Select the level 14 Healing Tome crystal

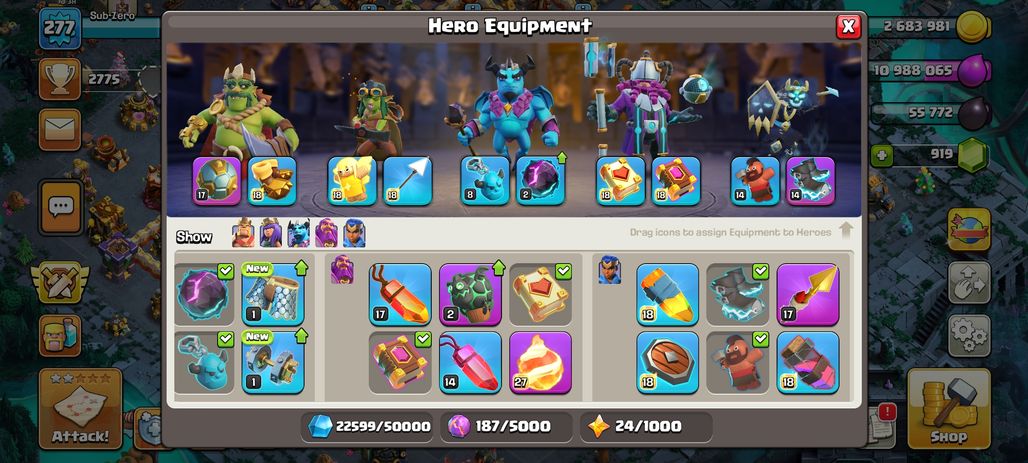tap(470, 362)
